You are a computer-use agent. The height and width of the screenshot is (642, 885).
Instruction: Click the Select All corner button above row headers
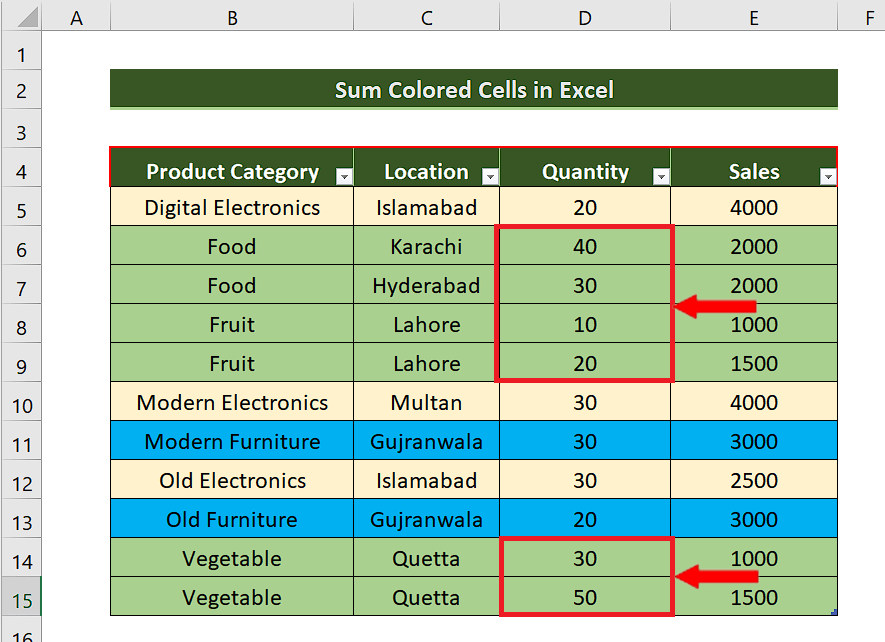pos(21,17)
